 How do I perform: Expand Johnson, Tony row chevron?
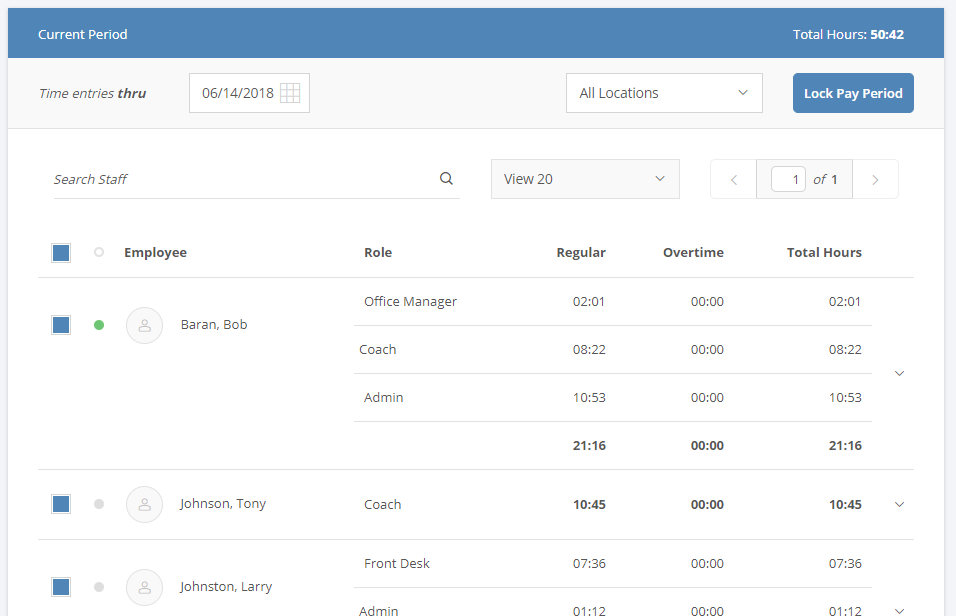(x=899, y=504)
